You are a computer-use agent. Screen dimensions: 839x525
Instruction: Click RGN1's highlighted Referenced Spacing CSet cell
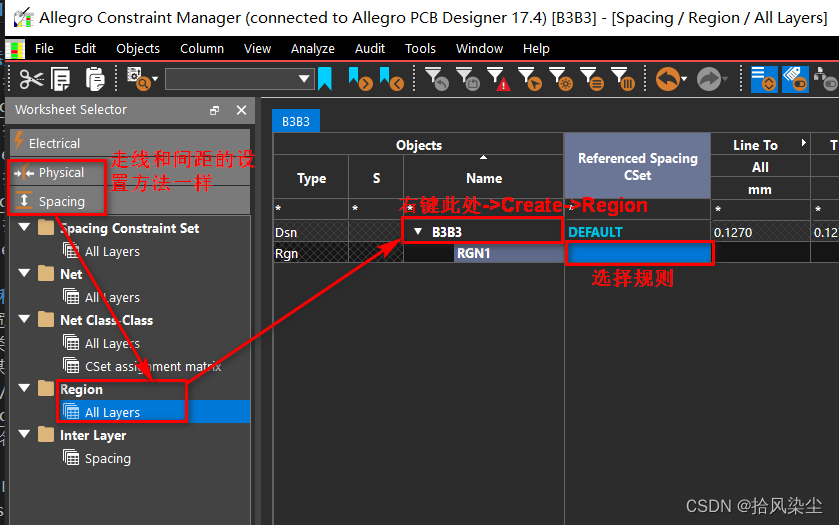(x=639, y=253)
